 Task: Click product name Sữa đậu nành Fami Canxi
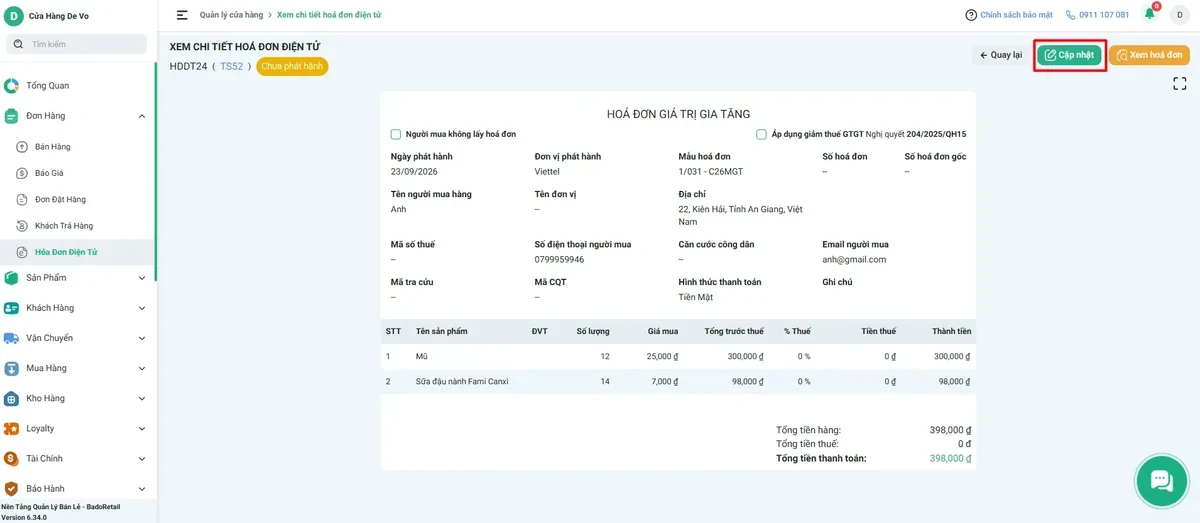462,381
